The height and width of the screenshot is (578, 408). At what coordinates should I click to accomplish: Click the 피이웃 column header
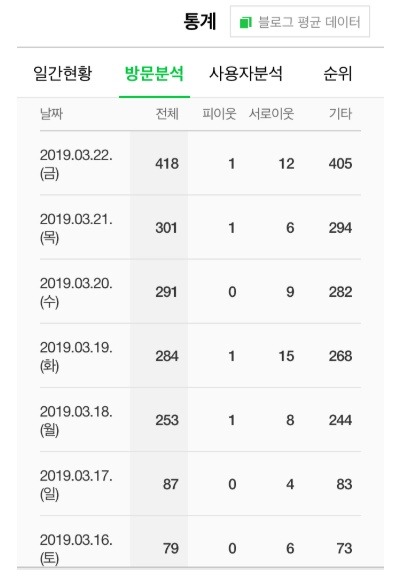[219, 114]
